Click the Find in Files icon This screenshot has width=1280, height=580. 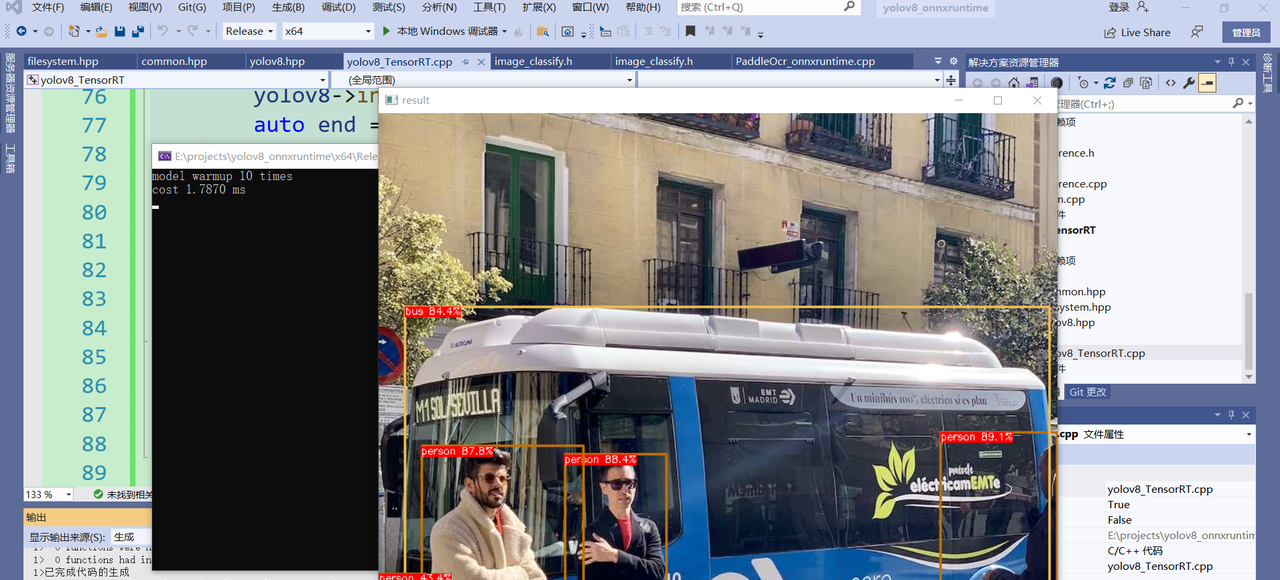542,32
